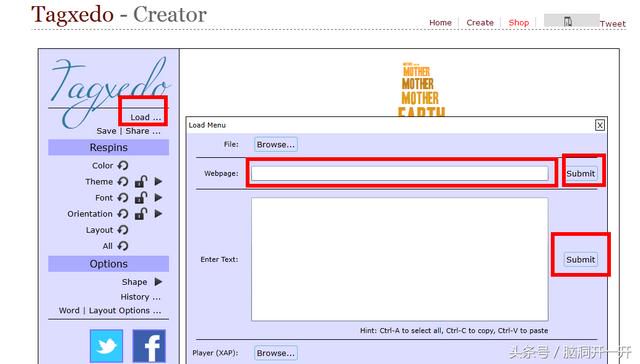The height and width of the screenshot is (364, 640).
Task: Toggle the Theme lock
Action: pos(141,181)
